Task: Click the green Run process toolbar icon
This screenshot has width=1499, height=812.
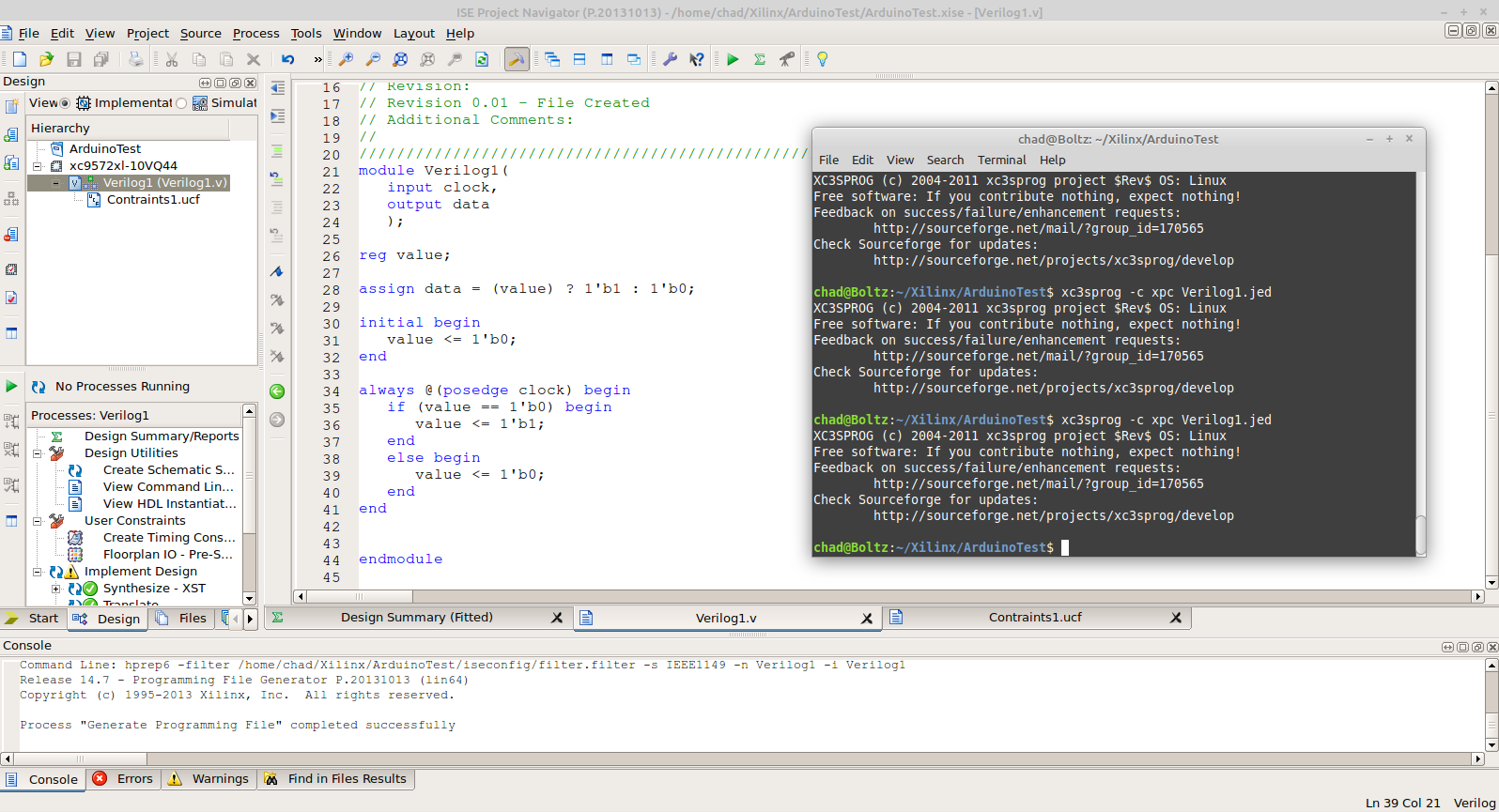Action: tap(733, 59)
